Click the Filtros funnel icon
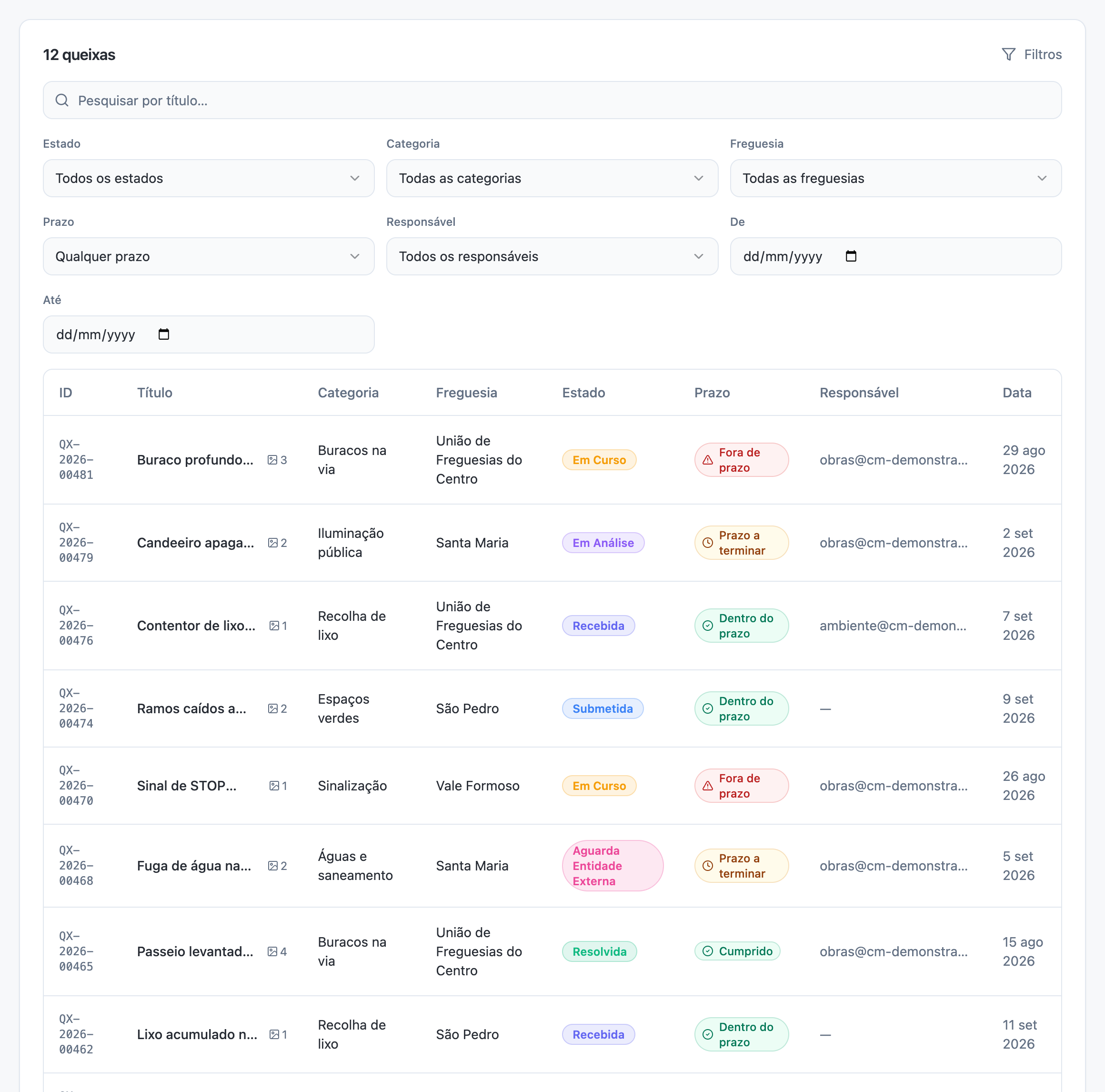 (1008, 54)
